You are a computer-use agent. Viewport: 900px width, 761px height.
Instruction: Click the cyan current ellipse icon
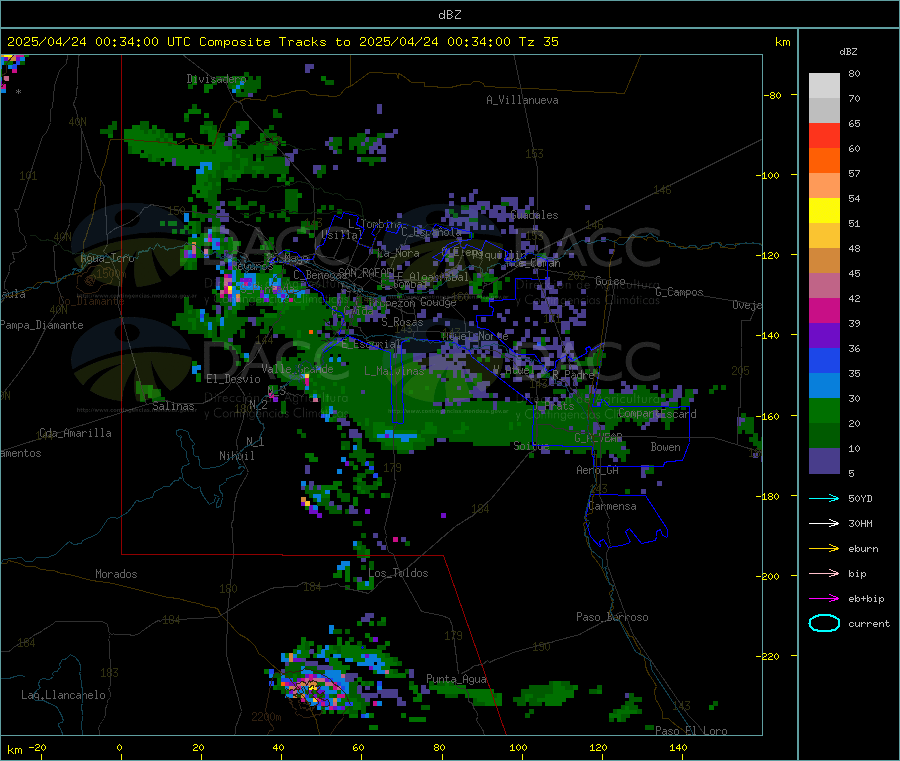(824, 623)
